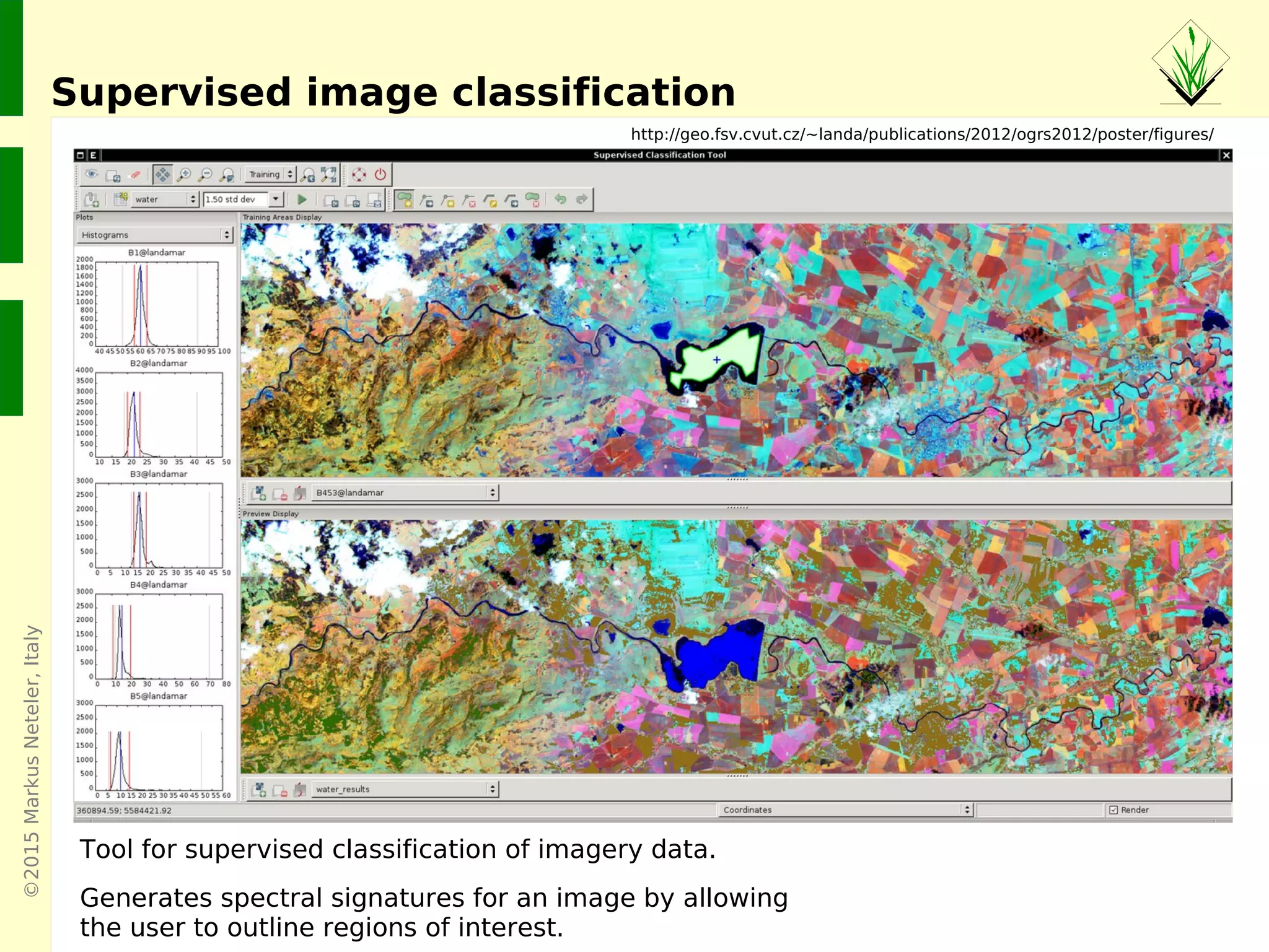Click the red Quit power icon

(x=380, y=175)
